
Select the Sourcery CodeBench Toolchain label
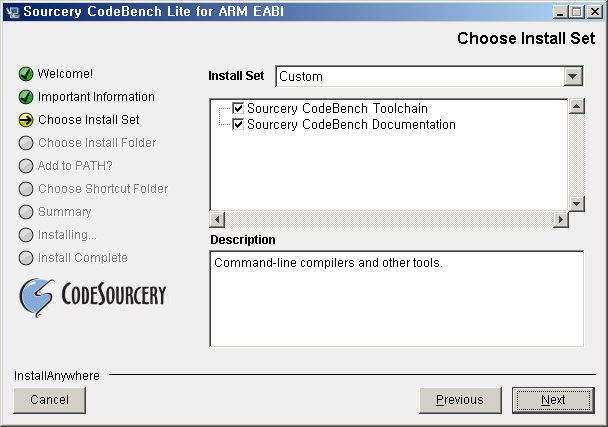point(337,108)
